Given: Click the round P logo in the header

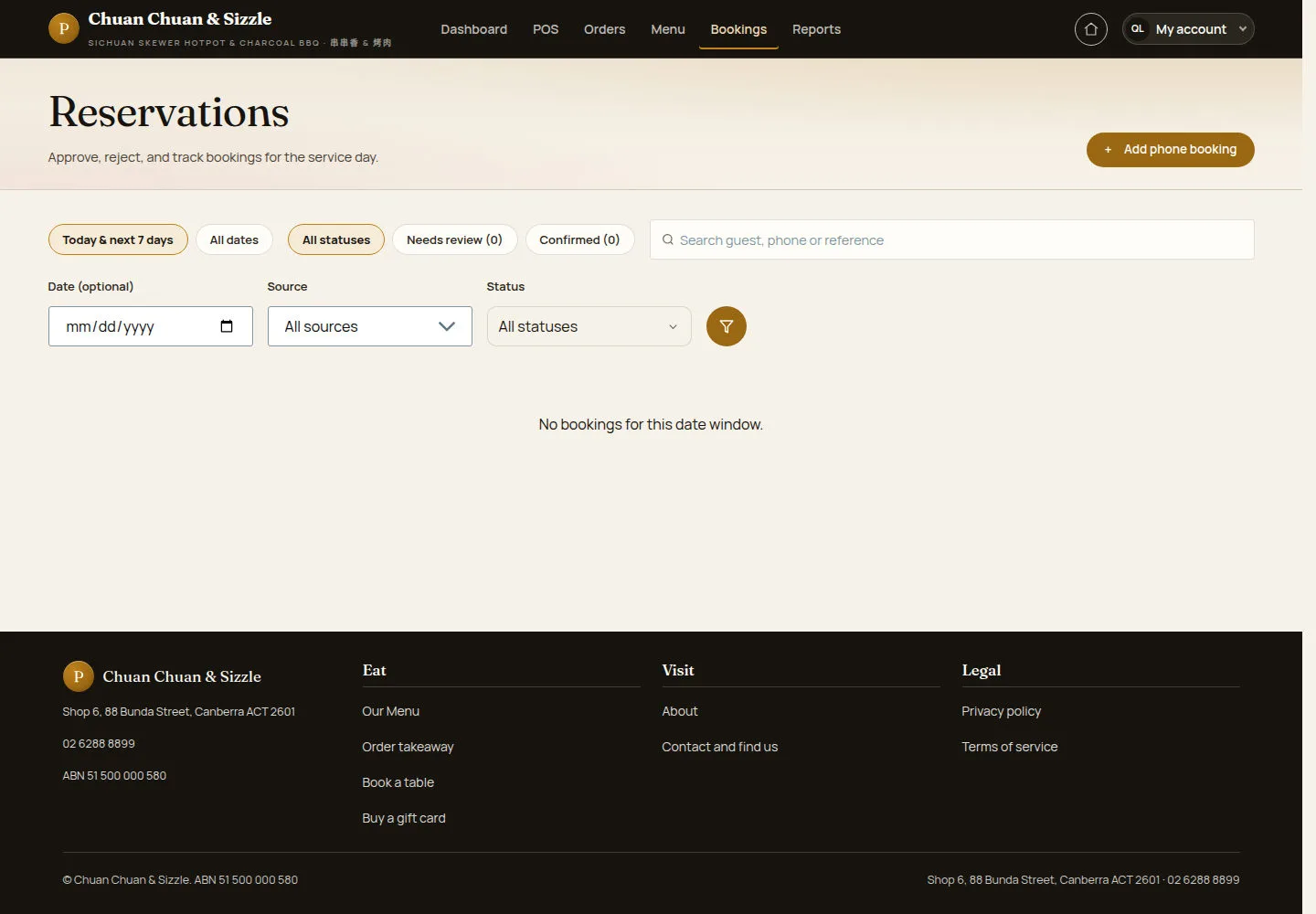Looking at the screenshot, I should (63, 28).
